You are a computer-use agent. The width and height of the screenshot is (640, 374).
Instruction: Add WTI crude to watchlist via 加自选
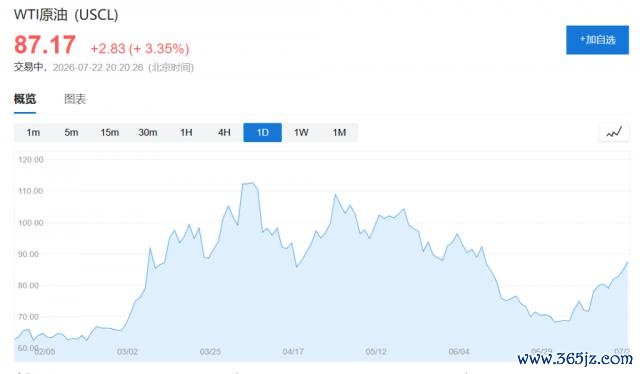(597, 40)
